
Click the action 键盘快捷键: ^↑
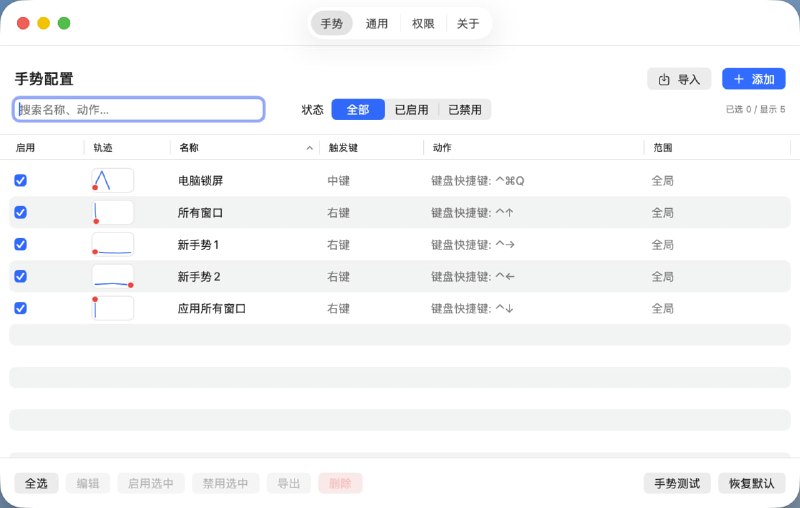point(472,213)
